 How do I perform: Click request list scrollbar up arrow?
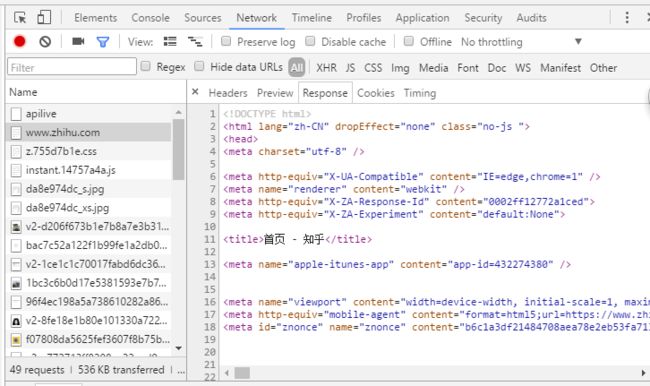(179, 112)
